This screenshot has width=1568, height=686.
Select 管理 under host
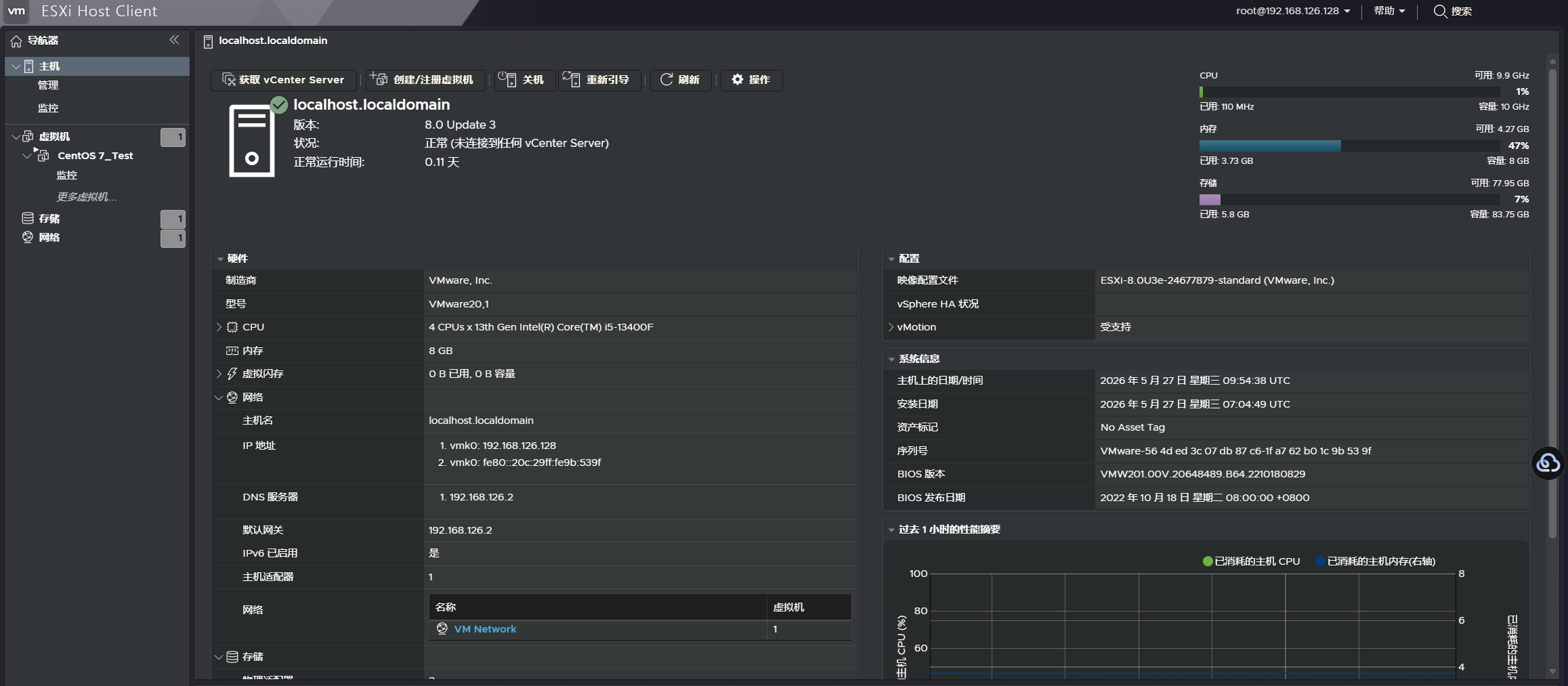click(48, 85)
